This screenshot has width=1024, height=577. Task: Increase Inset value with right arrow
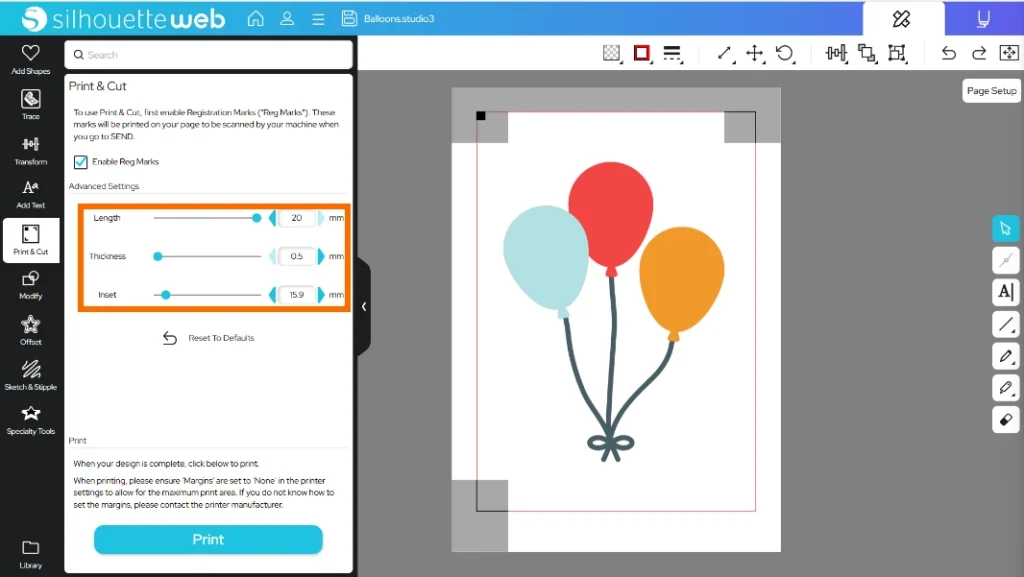321,295
